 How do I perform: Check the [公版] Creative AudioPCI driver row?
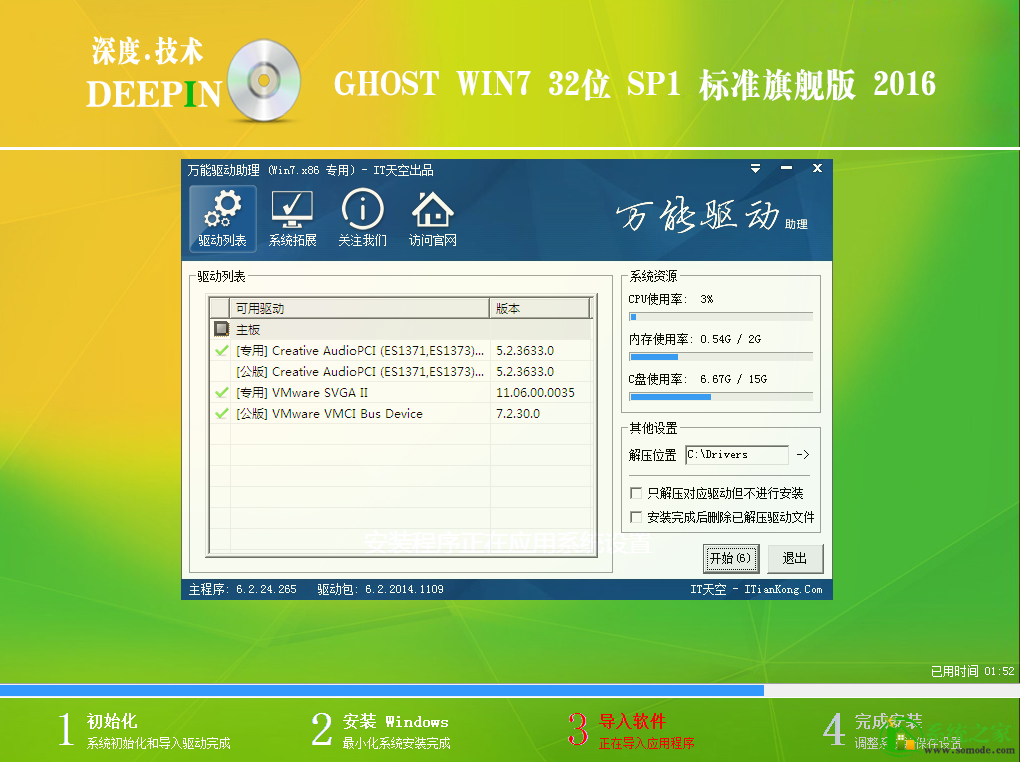401,372
